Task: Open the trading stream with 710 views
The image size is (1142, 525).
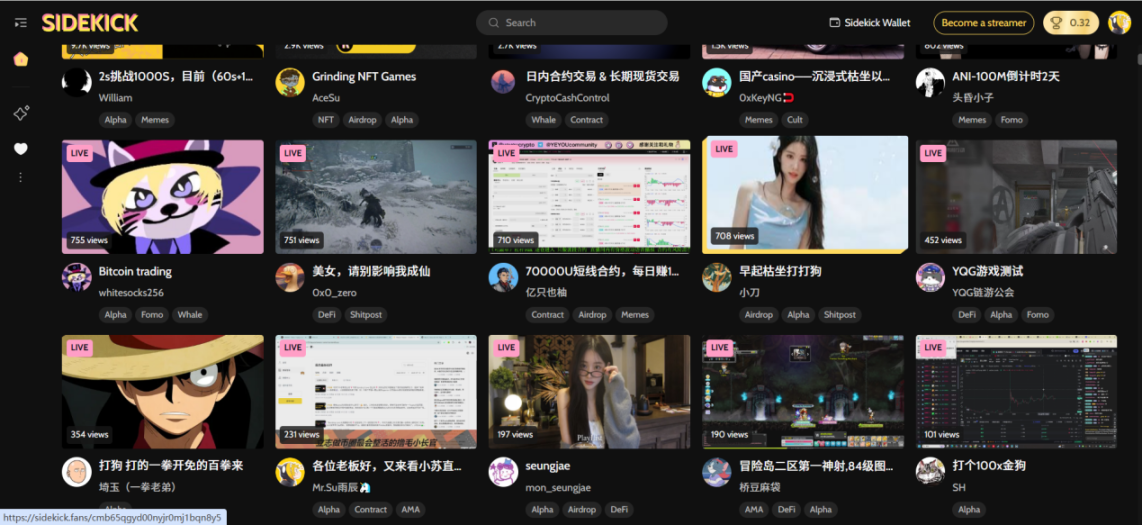Action: point(589,197)
